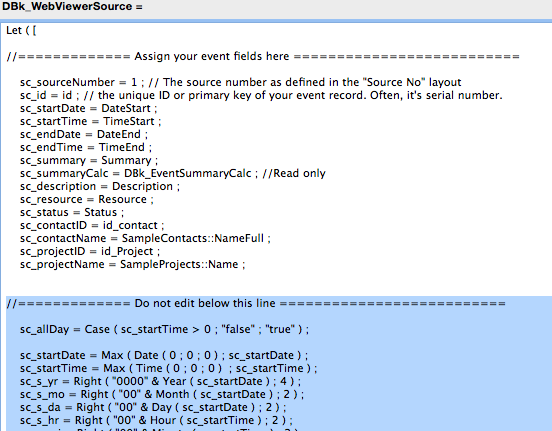Click the sc_resource = Resource line
552x431 pixels.
(x=87, y=200)
